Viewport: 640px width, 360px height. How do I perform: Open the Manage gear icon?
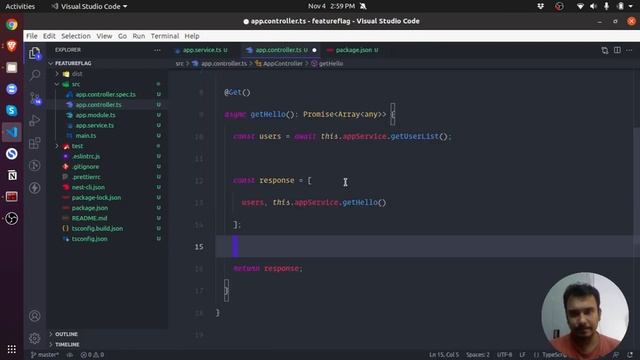point(35,338)
